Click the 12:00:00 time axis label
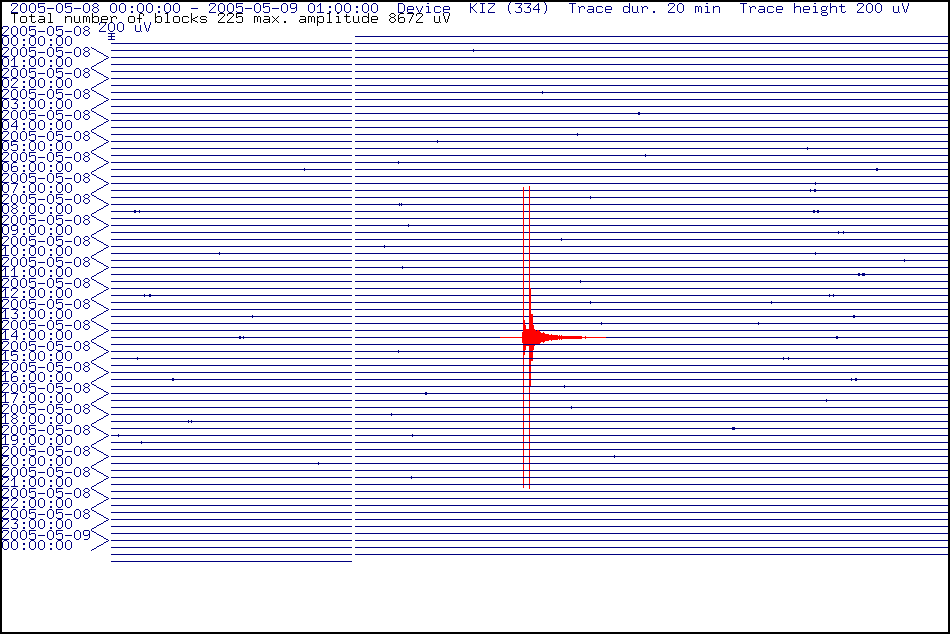The width and height of the screenshot is (950, 634). click(37, 293)
